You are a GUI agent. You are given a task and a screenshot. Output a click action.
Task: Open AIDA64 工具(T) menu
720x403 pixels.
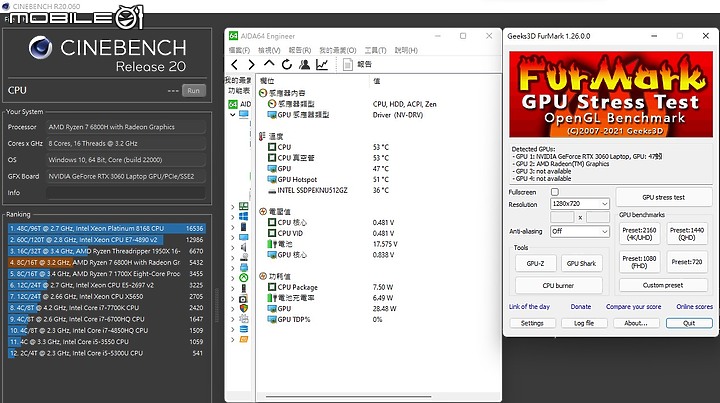(x=376, y=50)
